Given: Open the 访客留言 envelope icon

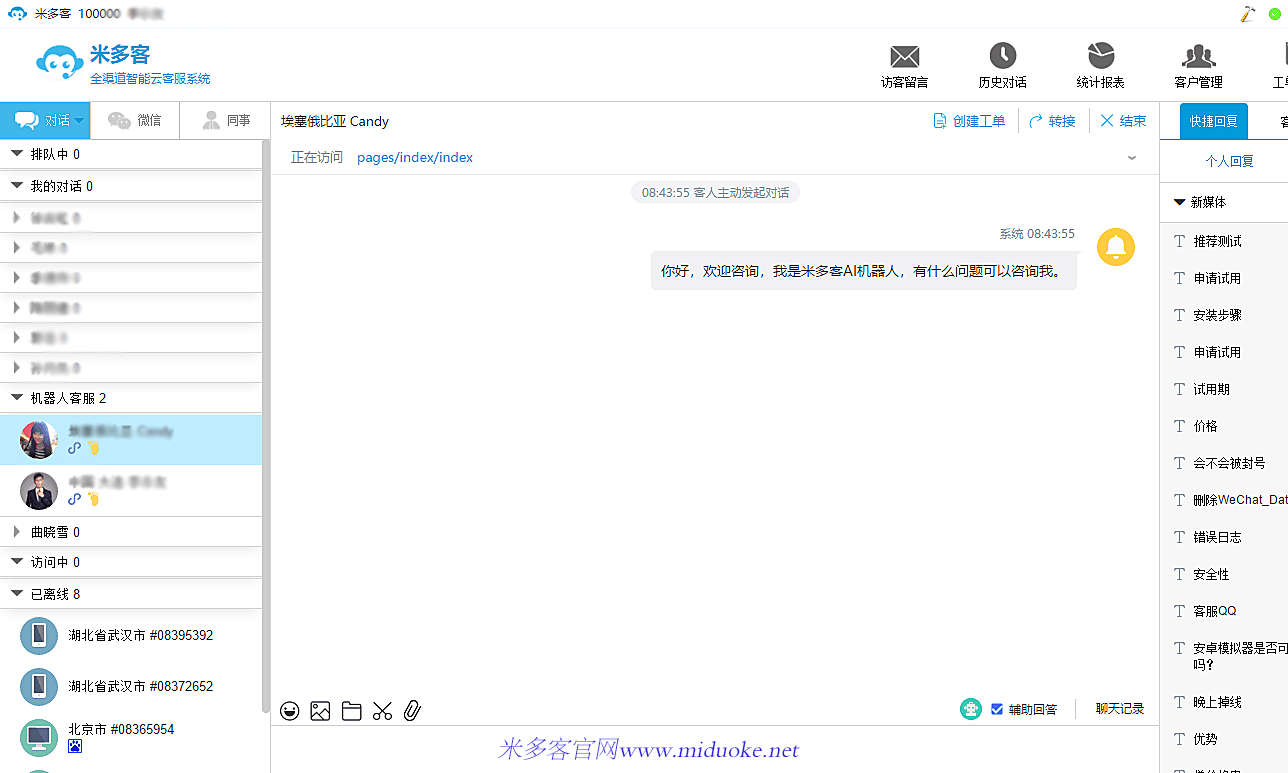Looking at the screenshot, I should click(x=904, y=57).
